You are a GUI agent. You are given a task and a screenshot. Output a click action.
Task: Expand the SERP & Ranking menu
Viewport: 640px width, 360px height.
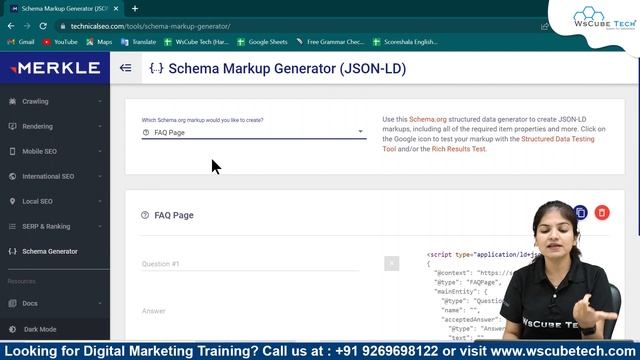click(x=55, y=227)
